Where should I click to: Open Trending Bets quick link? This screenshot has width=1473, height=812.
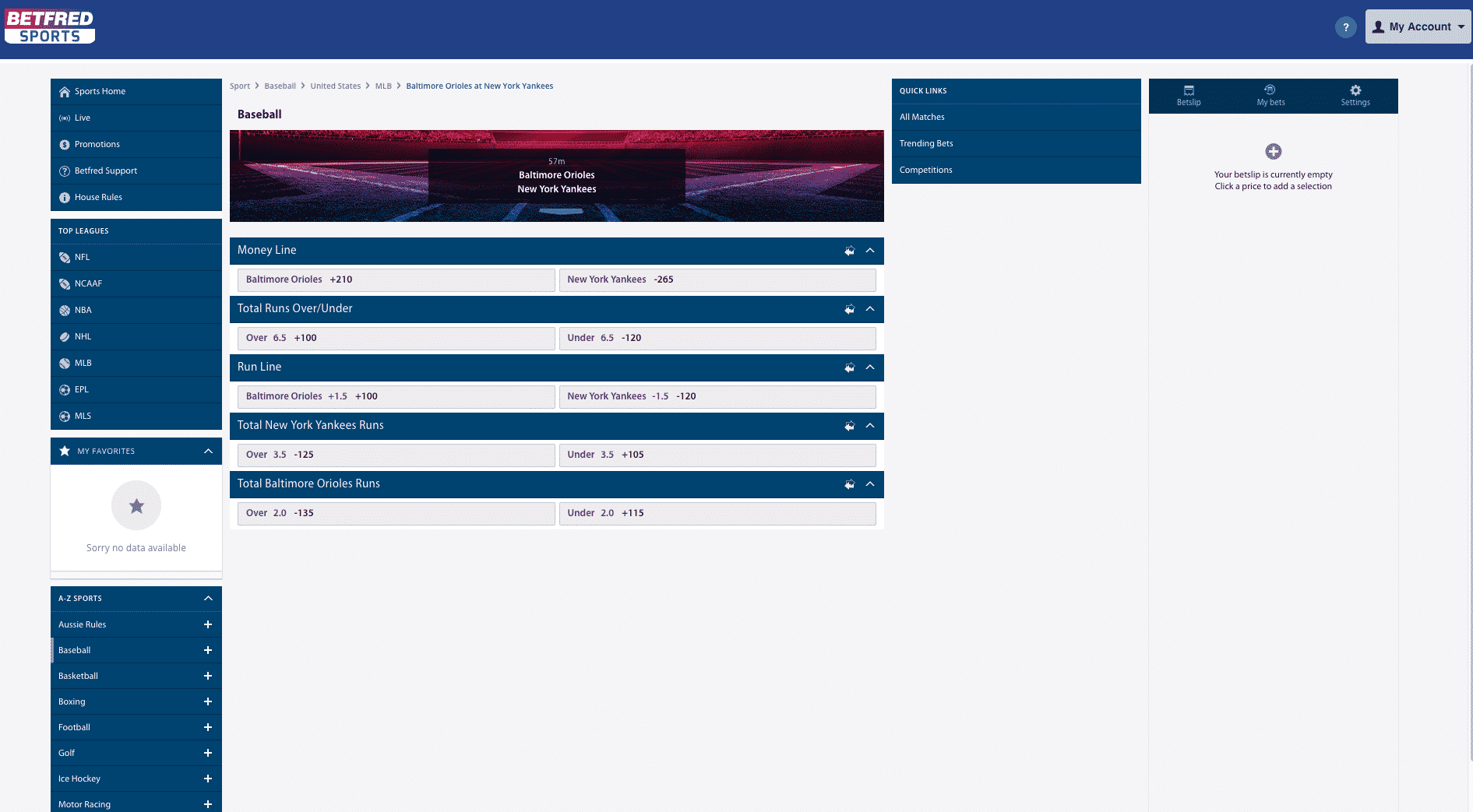point(1016,144)
